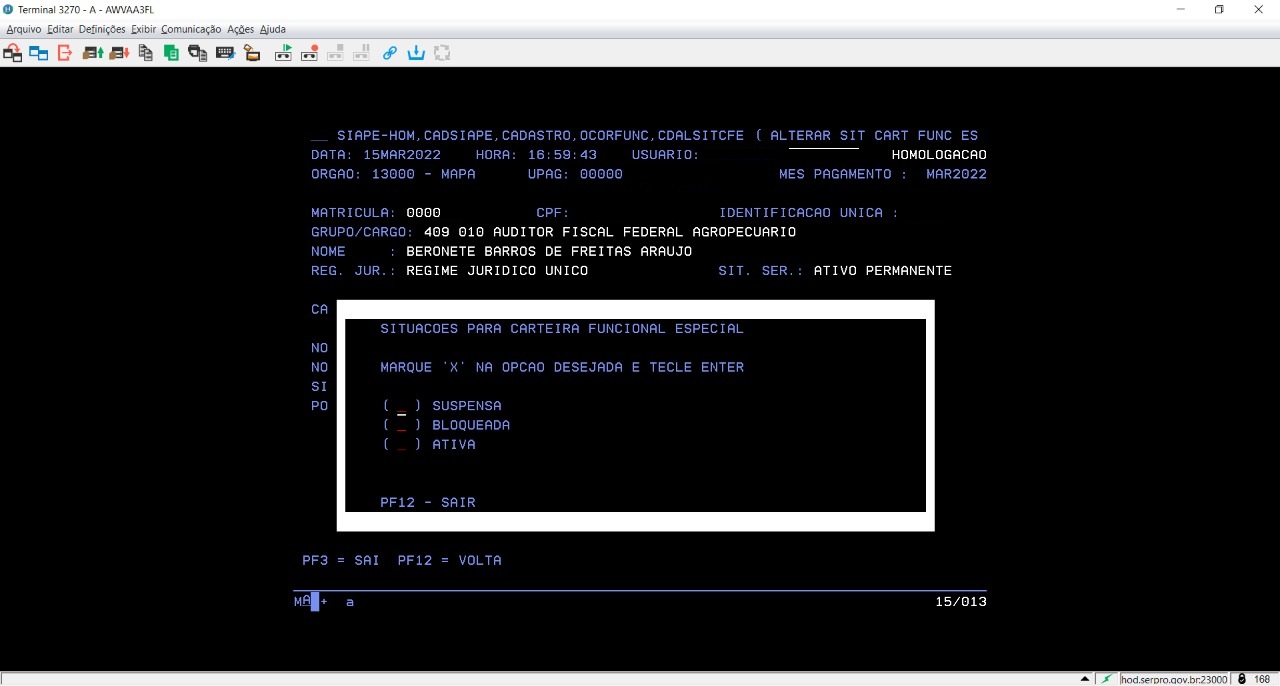
Task: Click the play macro toolbar icon
Action: [284, 53]
